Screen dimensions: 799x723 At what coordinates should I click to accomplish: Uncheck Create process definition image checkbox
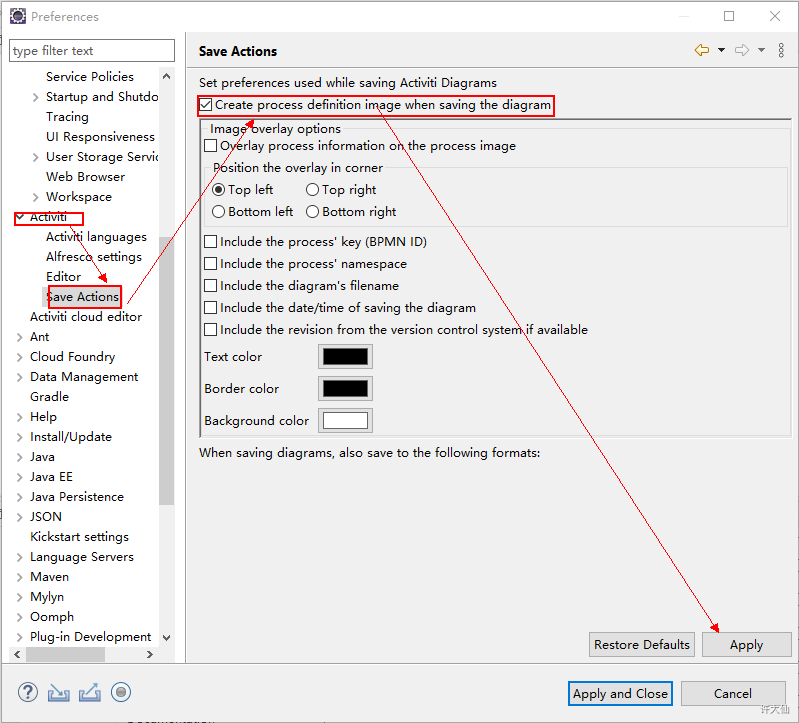206,105
